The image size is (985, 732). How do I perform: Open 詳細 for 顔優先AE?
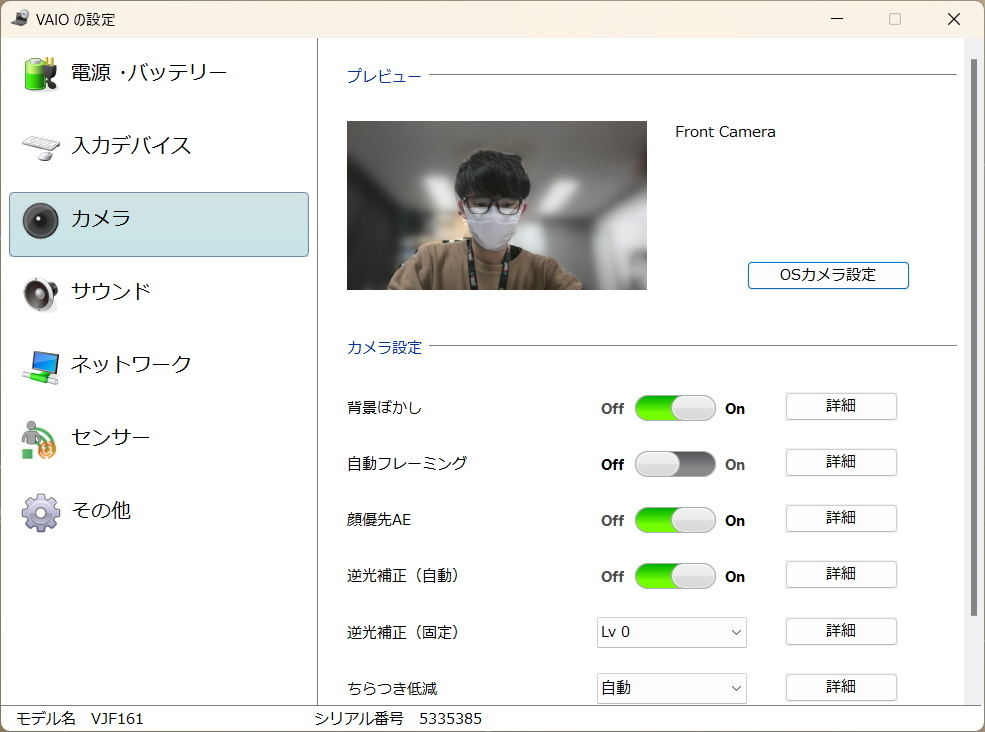[841, 518]
